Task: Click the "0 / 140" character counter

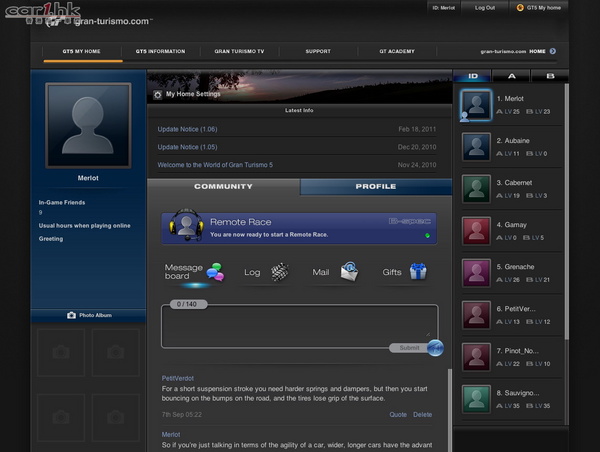Action: click(x=187, y=304)
